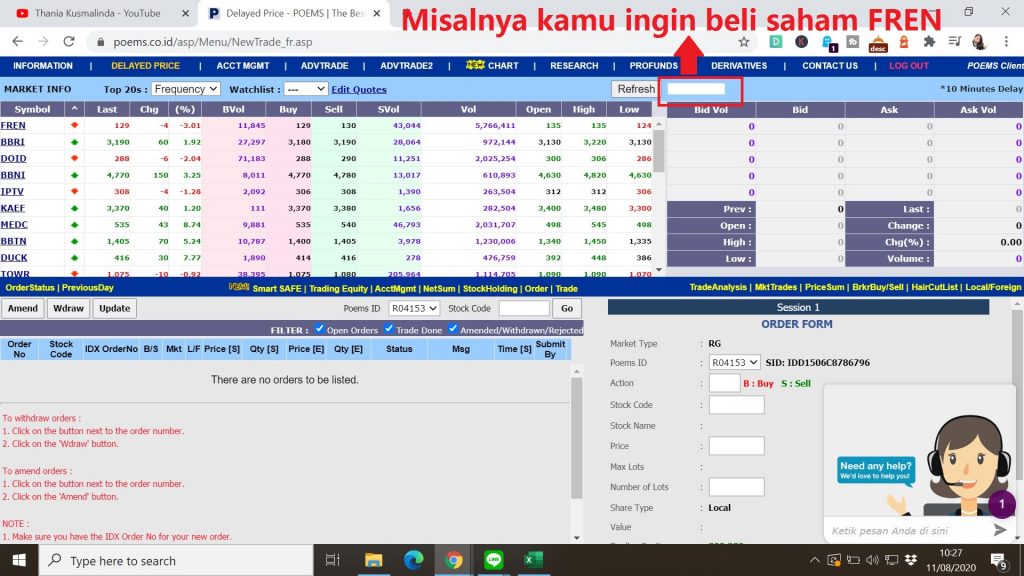Screen dimensions: 1024x576
Task: Open Microsoft Edge from the taskbar
Action: 414,560
